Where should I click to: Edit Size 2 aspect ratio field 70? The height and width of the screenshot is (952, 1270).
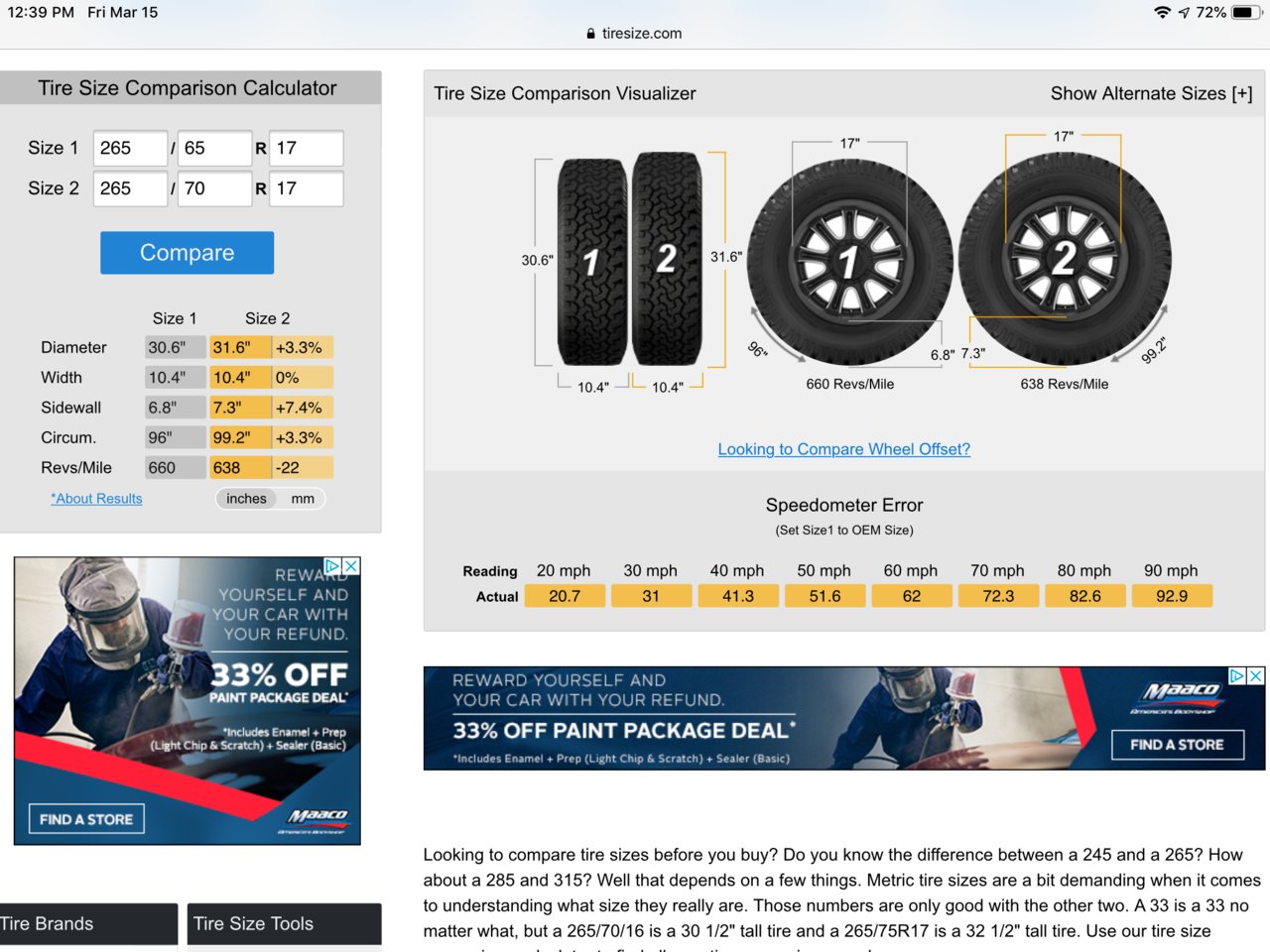pos(214,188)
